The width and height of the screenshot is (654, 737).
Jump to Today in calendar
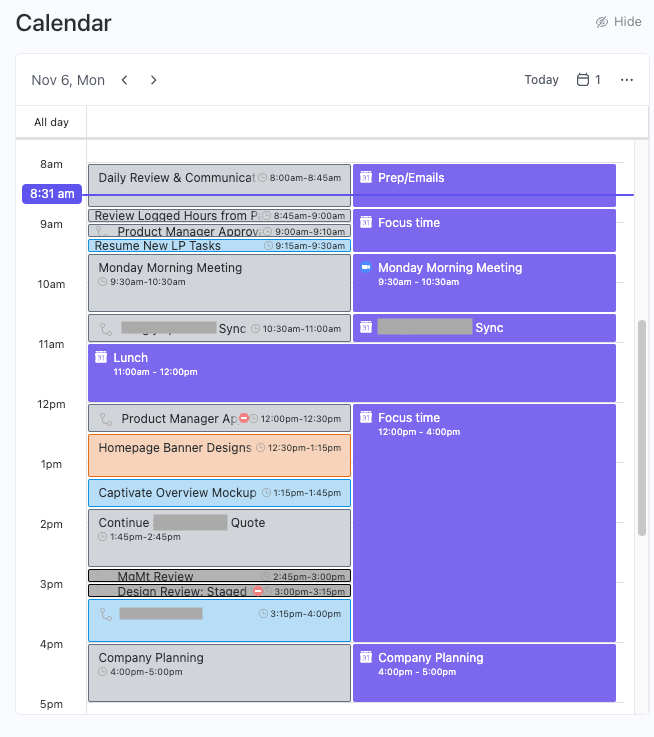coord(541,80)
